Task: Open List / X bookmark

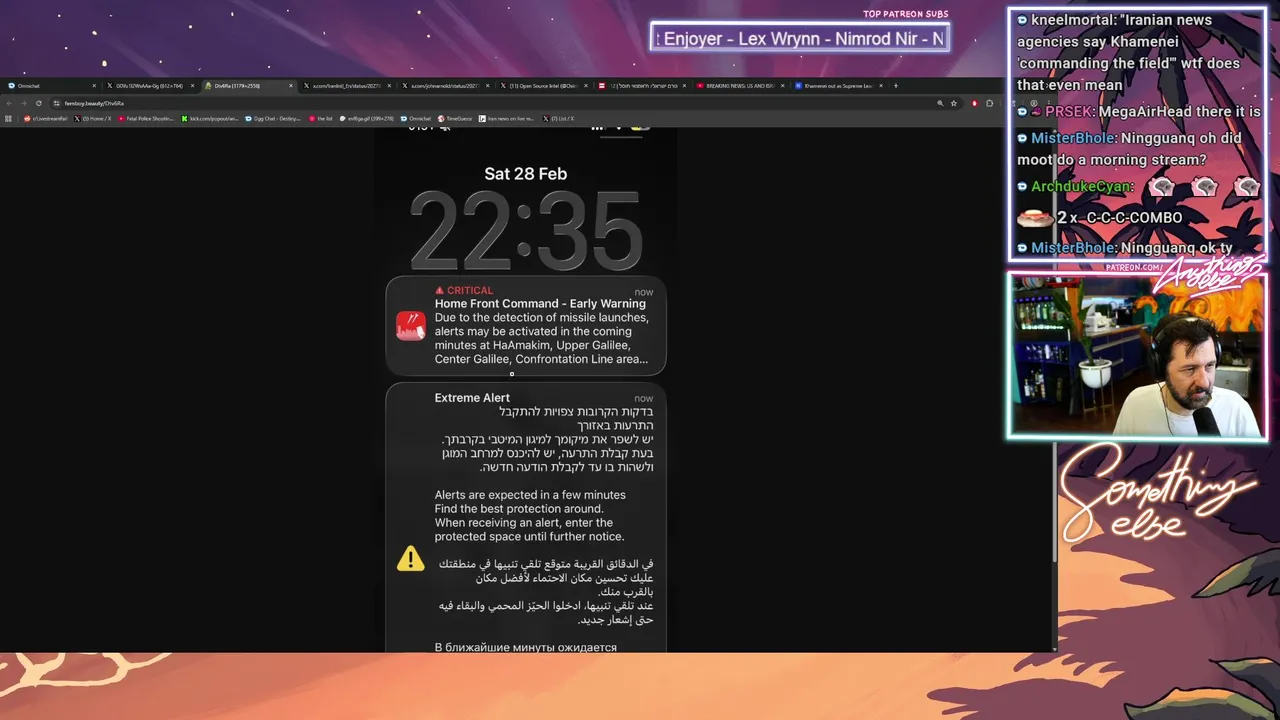Action: (558, 118)
